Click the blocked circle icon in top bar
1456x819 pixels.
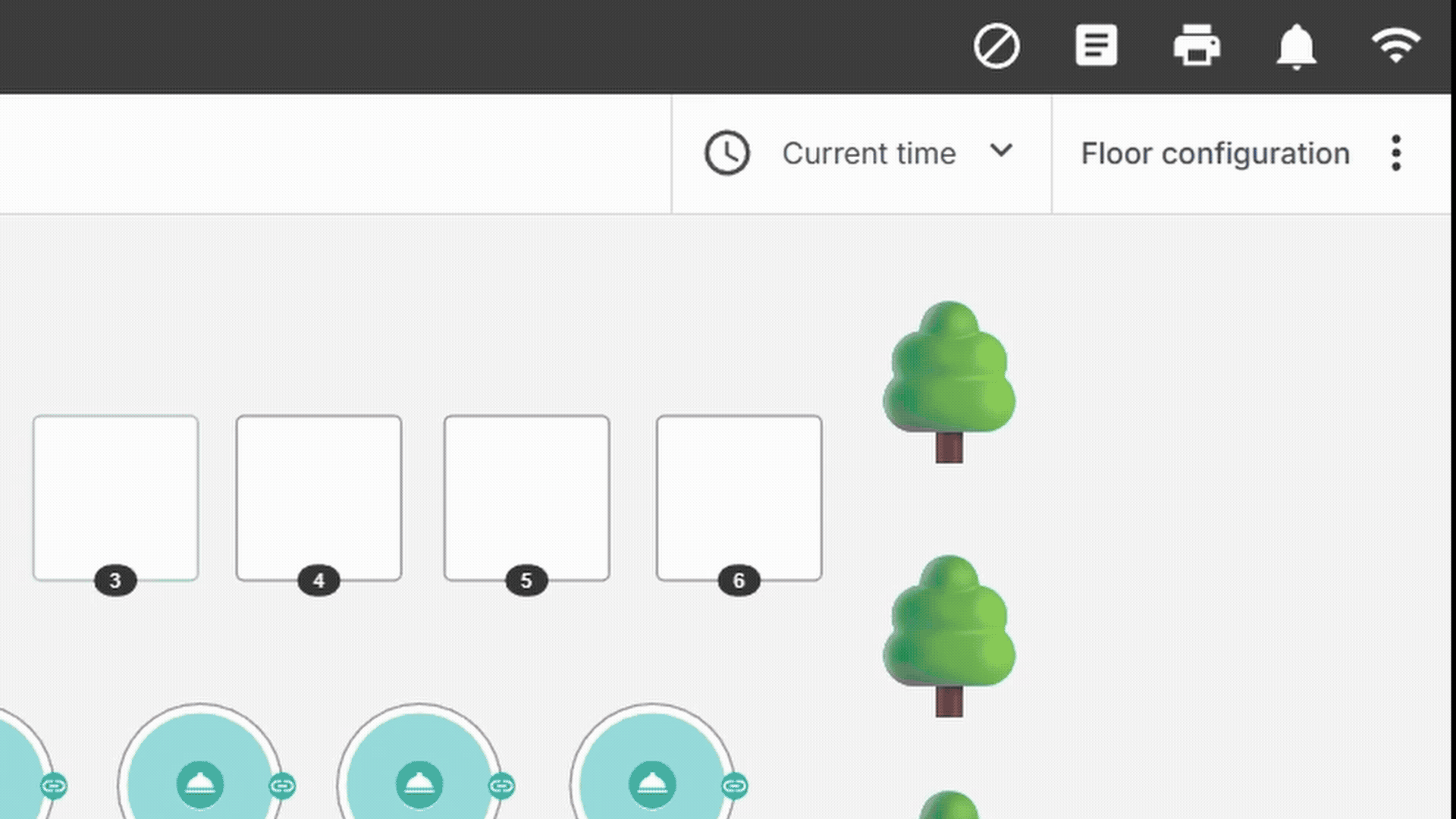[996, 46]
